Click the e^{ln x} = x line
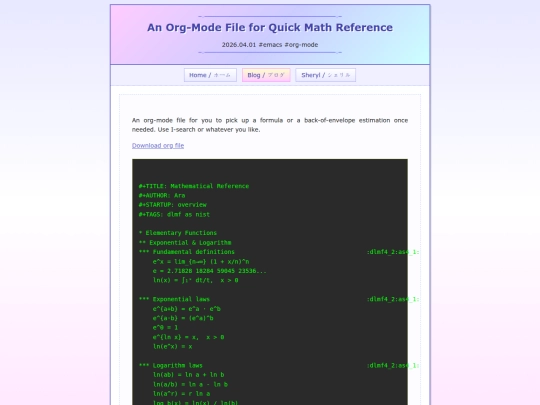Viewport: 540px width, 405px height. tap(188, 337)
